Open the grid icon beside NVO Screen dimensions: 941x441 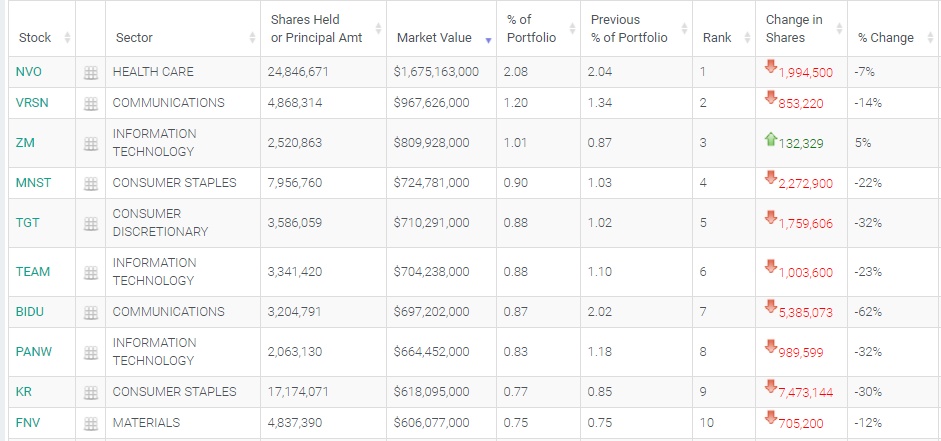pyautogui.click(x=90, y=73)
